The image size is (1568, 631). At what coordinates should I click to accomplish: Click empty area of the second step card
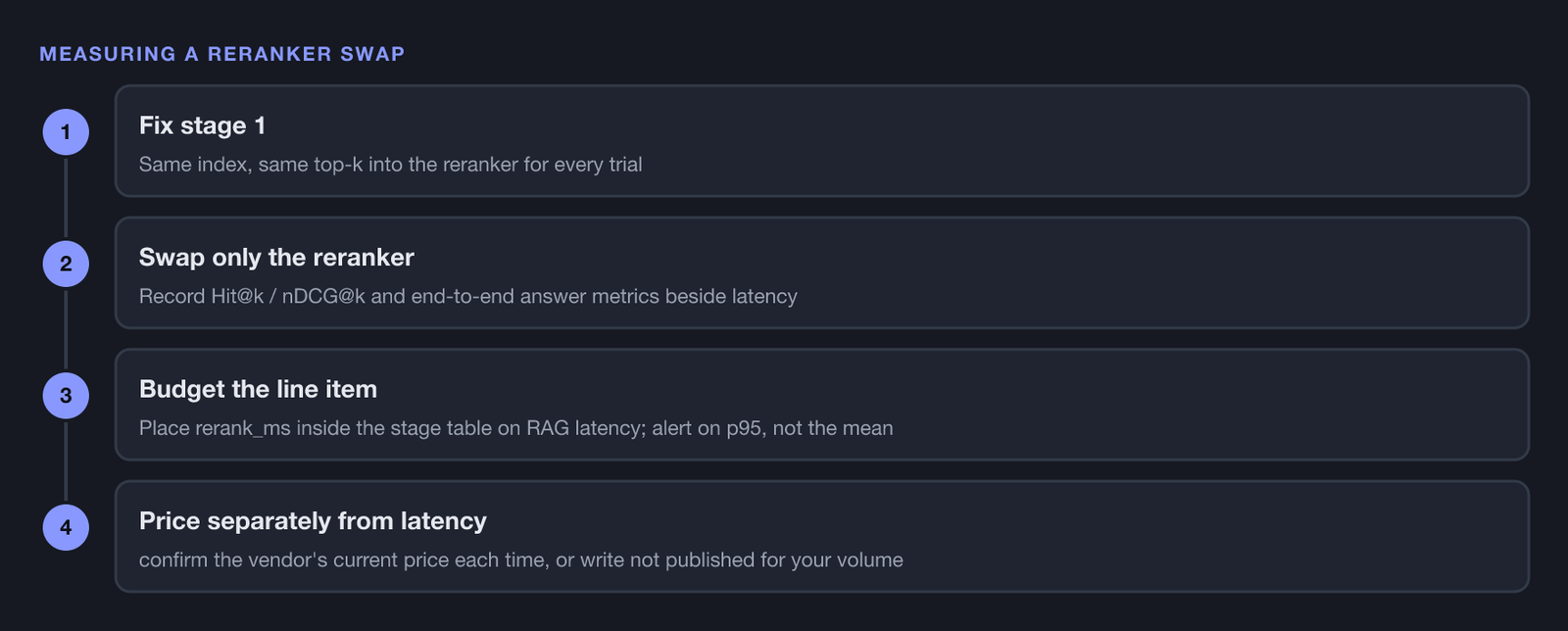pyautogui.click(x=1078, y=272)
